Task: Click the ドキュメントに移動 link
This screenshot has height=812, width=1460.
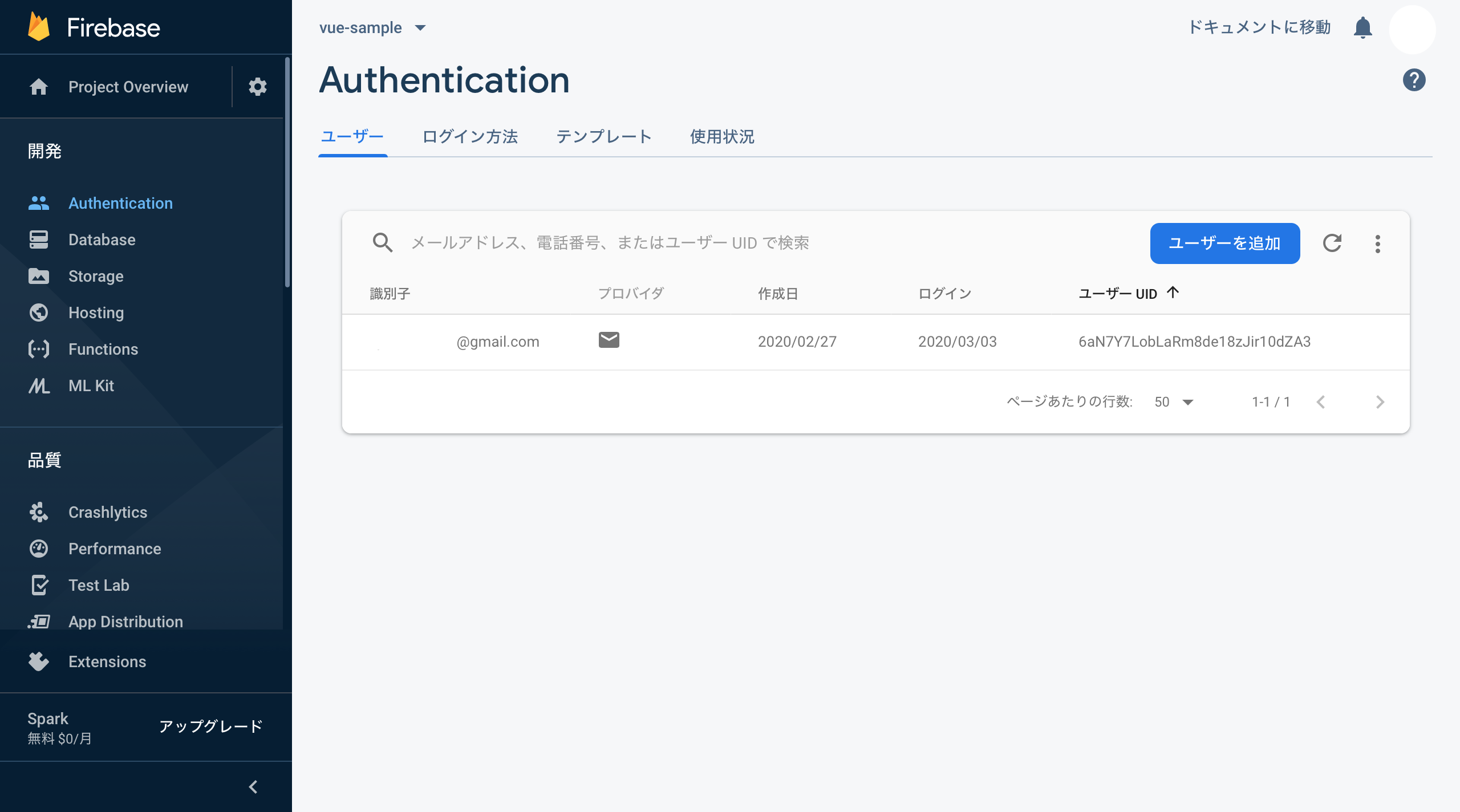Action: [x=1259, y=27]
